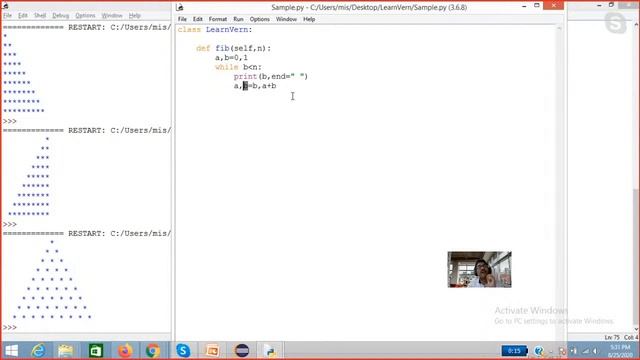Open the File menu in the Shell window

[x=7, y=16]
